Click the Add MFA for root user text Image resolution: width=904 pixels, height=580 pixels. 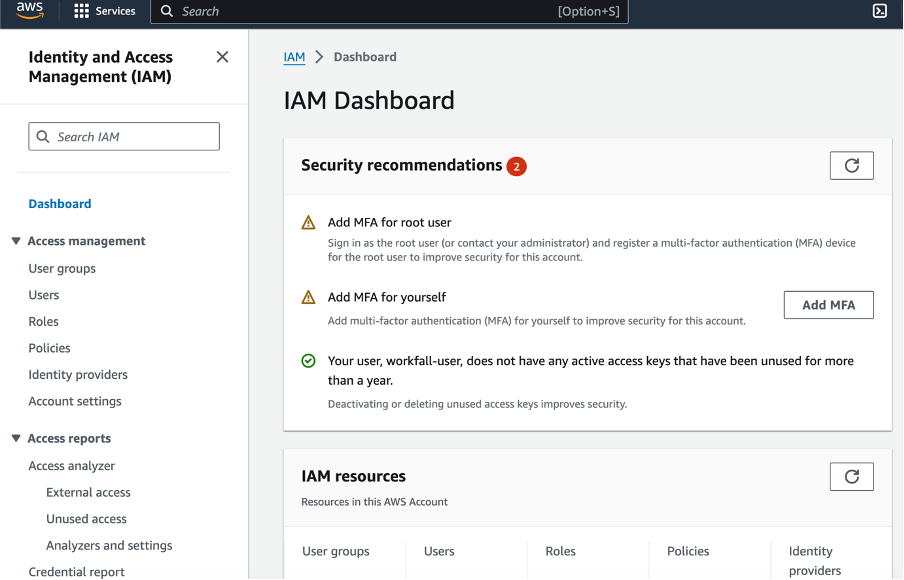coord(389,223)
